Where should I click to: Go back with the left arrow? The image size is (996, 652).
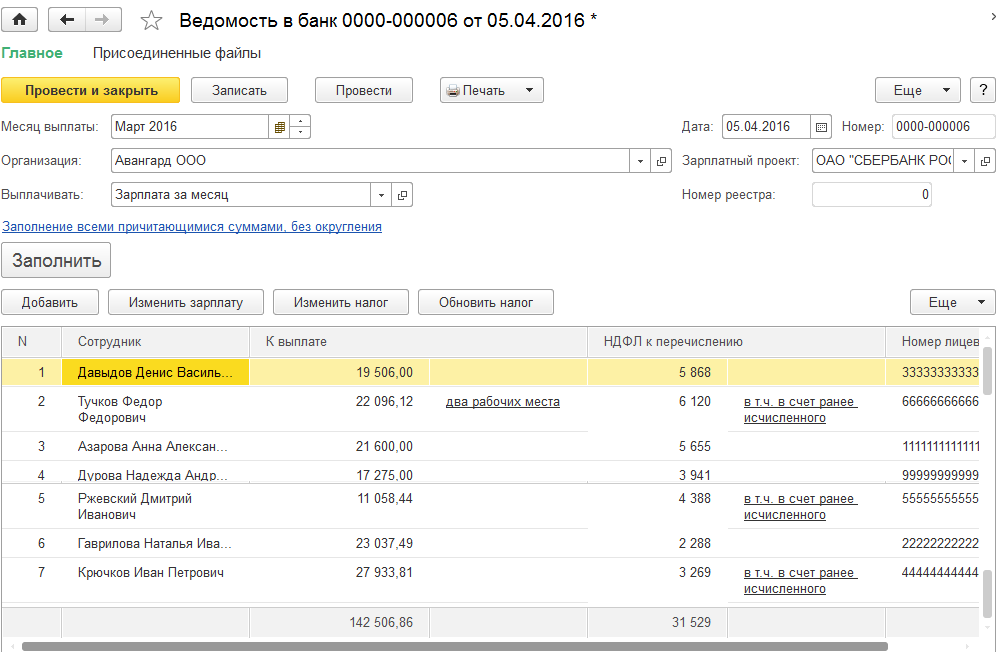68,20
